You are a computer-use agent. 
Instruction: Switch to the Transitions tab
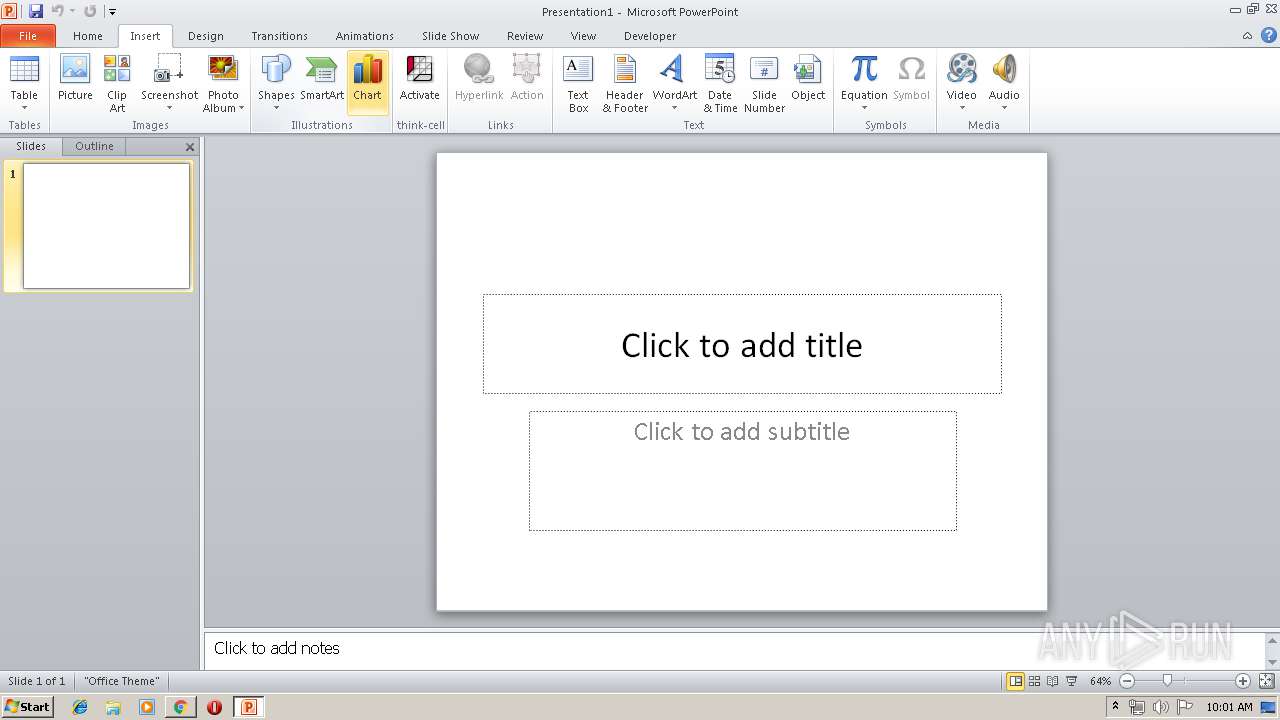(279, 36)
